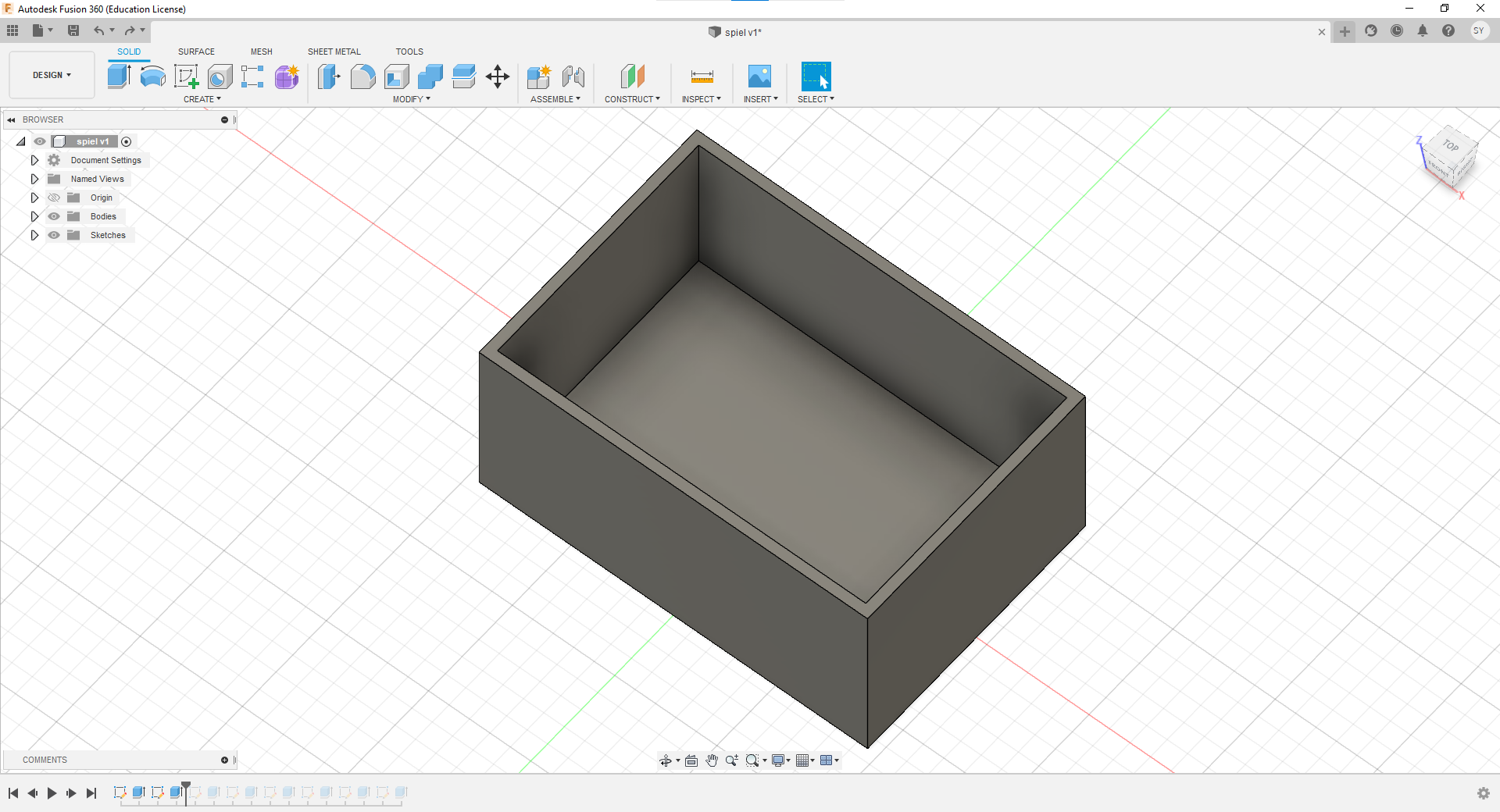Viewport: 1500px width, 812px height.
Task: Expand the Document Settings node
Action: 34,160
